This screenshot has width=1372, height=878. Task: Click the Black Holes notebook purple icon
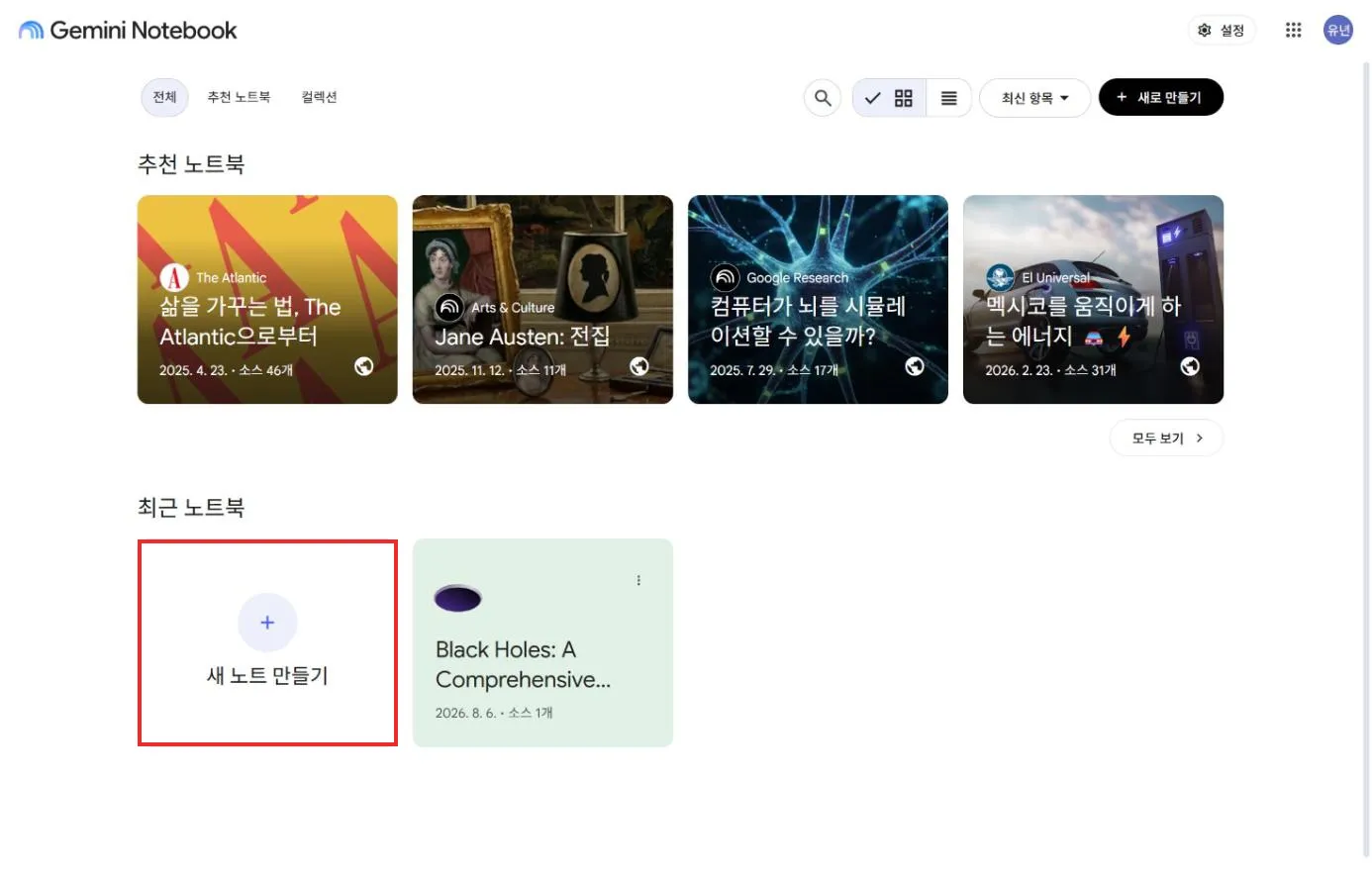(x=458, y=598)
